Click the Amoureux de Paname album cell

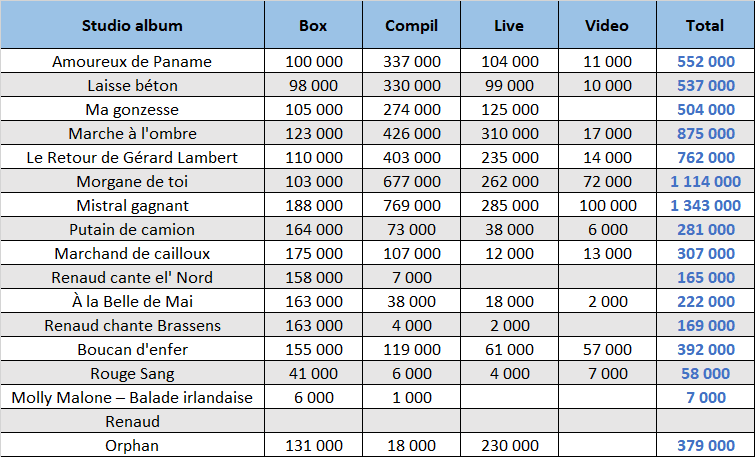click(x=132, y=61)
